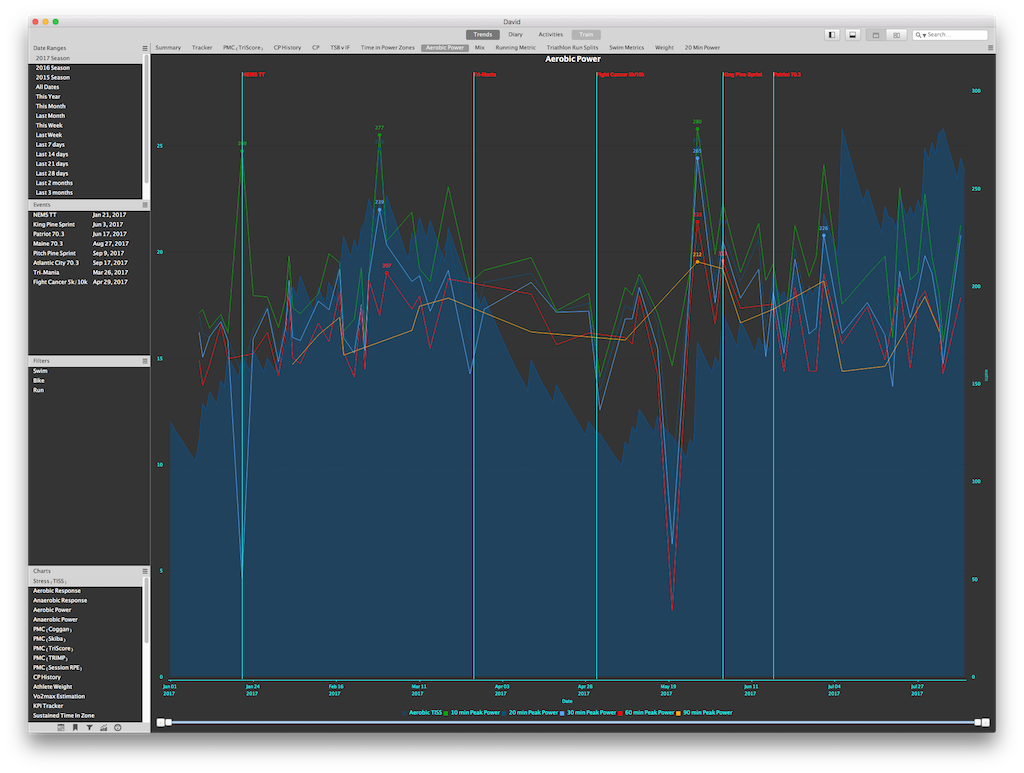Click the circular icon in sidebar footer
Image resolution: width=1024 pixels, height=773 pixels.
pos(118,727)
